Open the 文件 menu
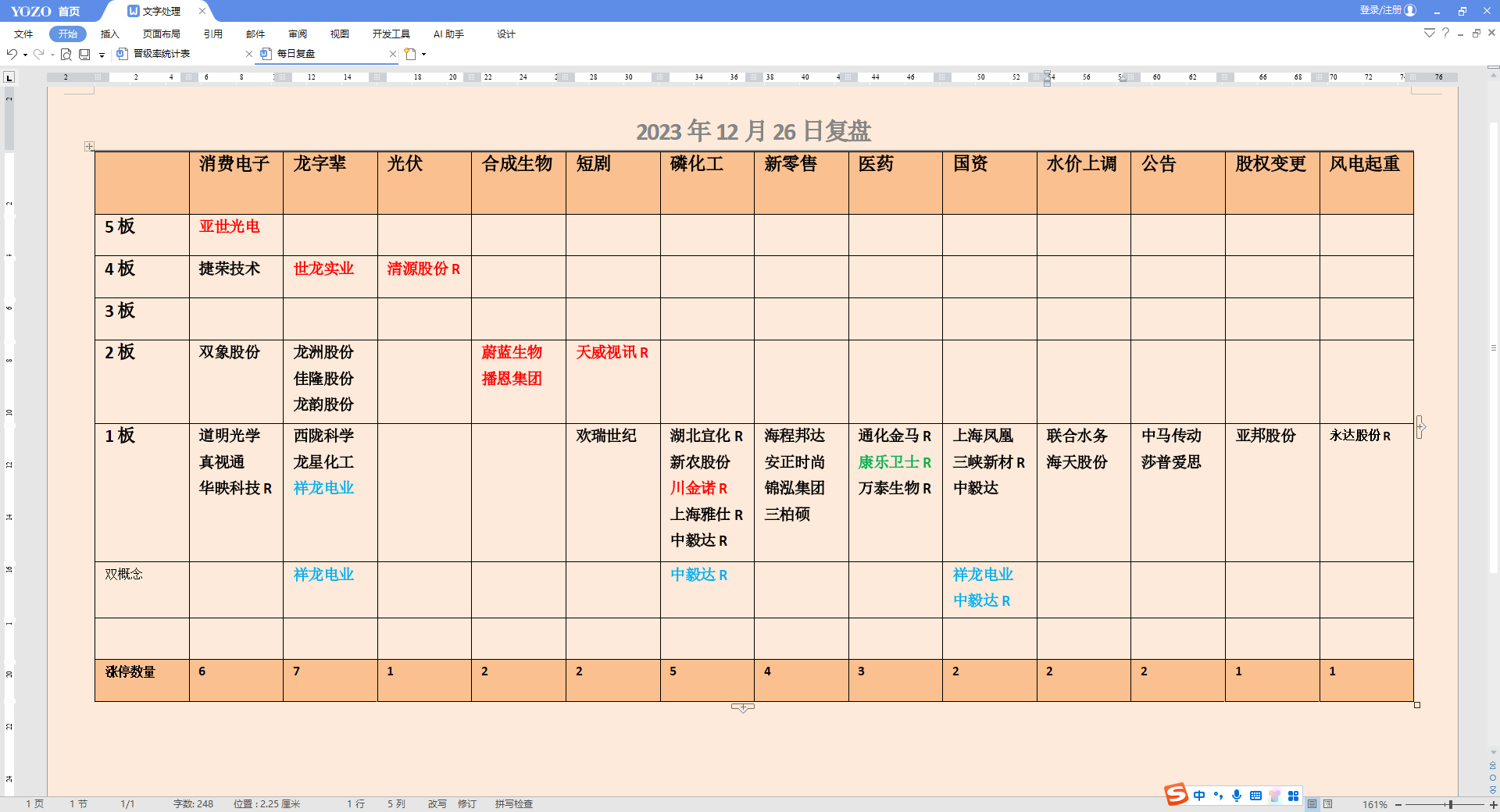The width and height of the screenshot is (1500, 812). tap(23, 34)
